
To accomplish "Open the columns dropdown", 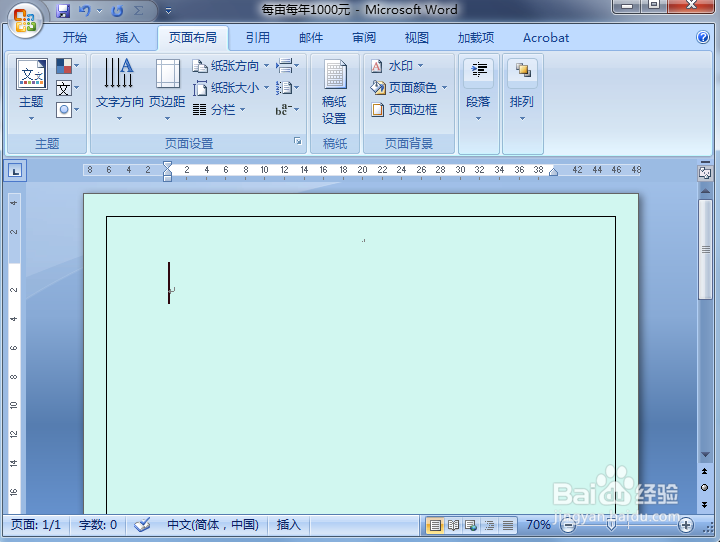I will click(219, 110).
